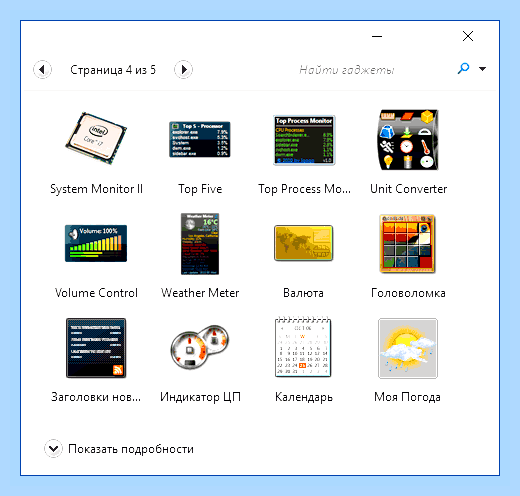
Task: Click the Unit Converter label
Action: tap(408, 189)
